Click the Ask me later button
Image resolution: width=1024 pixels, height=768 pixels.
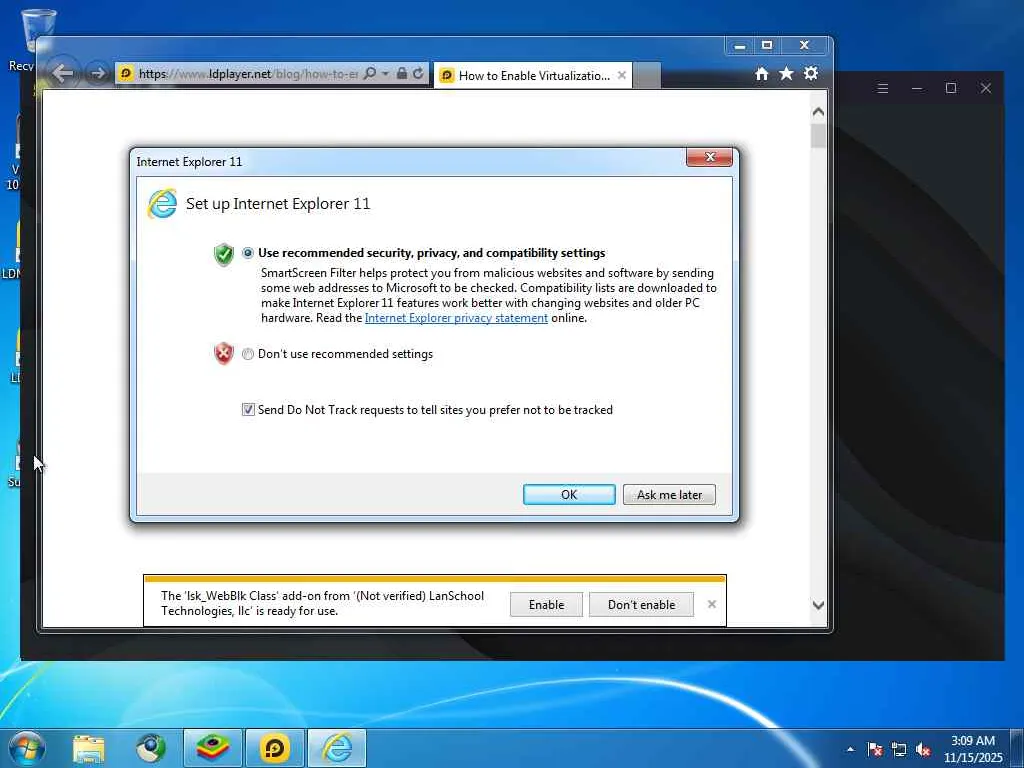pos(669,494)
